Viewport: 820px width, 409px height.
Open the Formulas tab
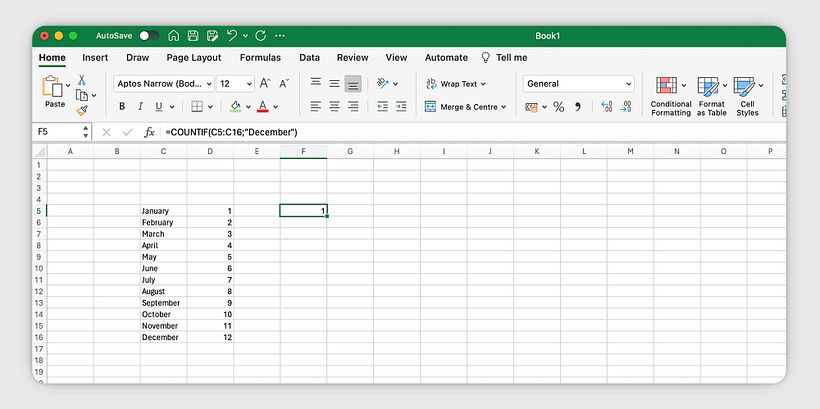coord(260,58)
